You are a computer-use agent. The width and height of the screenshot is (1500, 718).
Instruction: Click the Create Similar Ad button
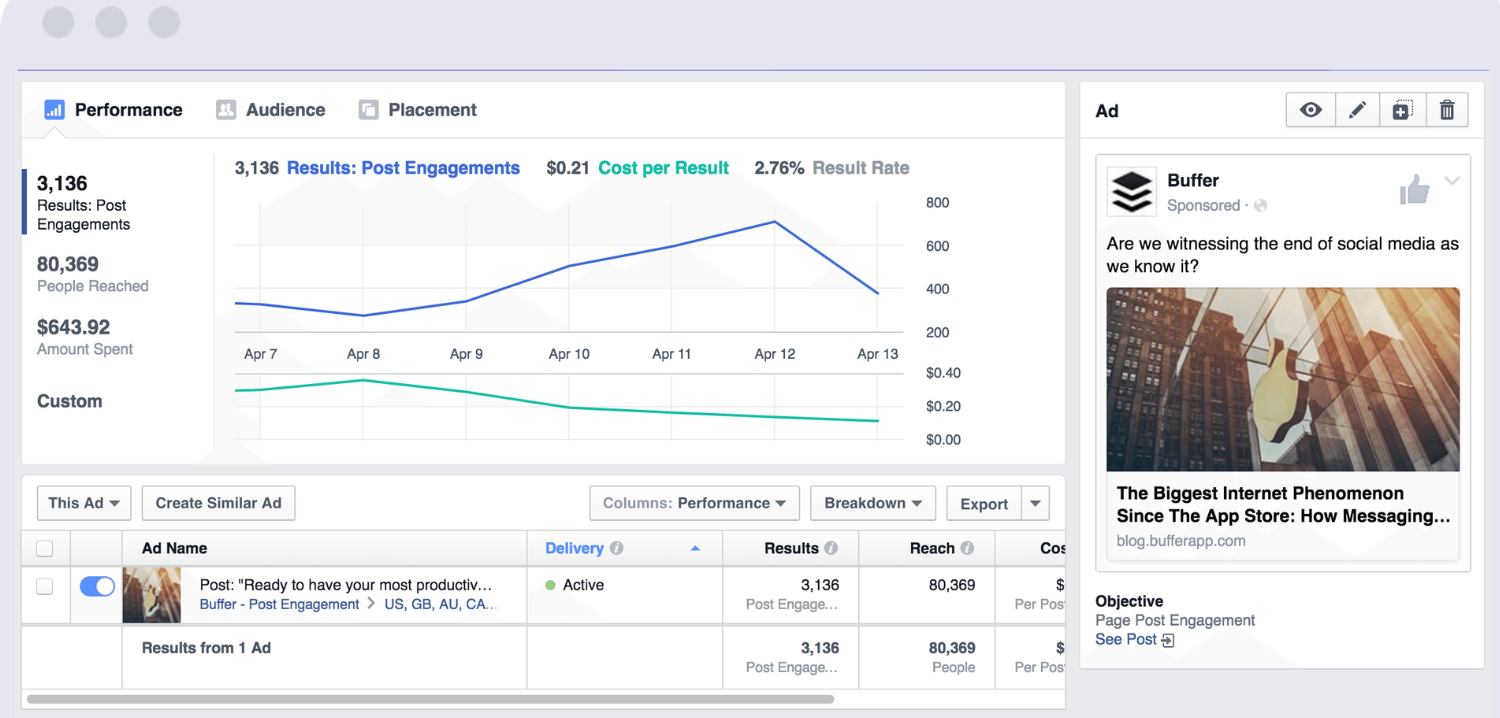(x=218, y=503)
